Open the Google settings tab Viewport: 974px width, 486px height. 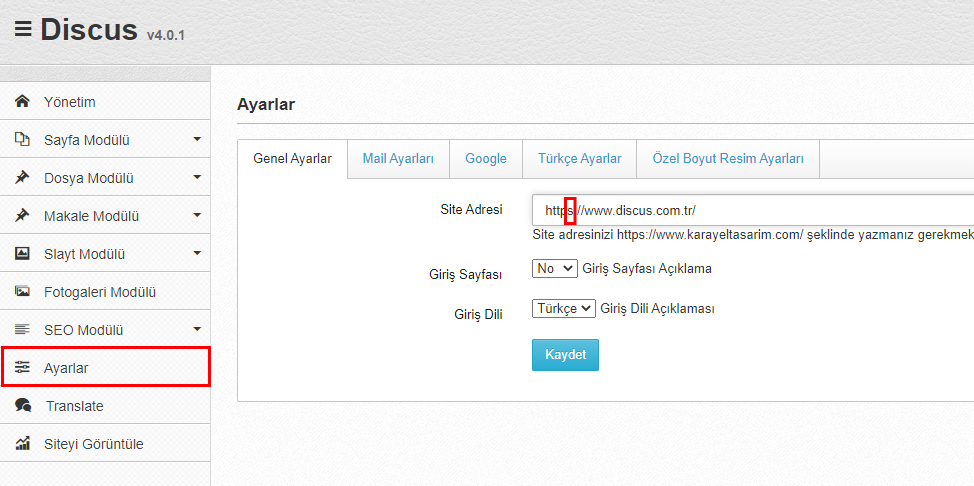tap(486, 159)
